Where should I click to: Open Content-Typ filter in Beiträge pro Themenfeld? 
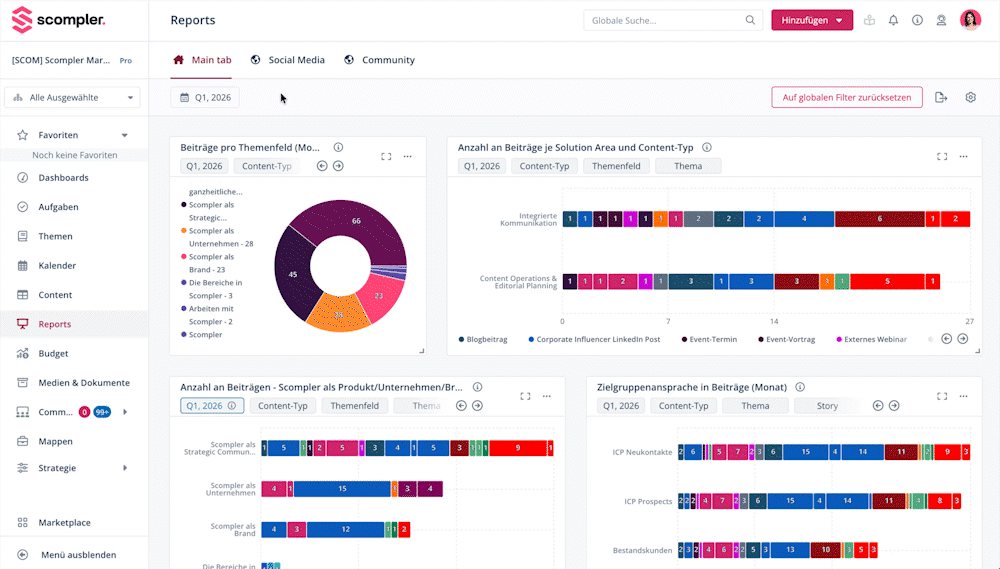click(267, 166)
